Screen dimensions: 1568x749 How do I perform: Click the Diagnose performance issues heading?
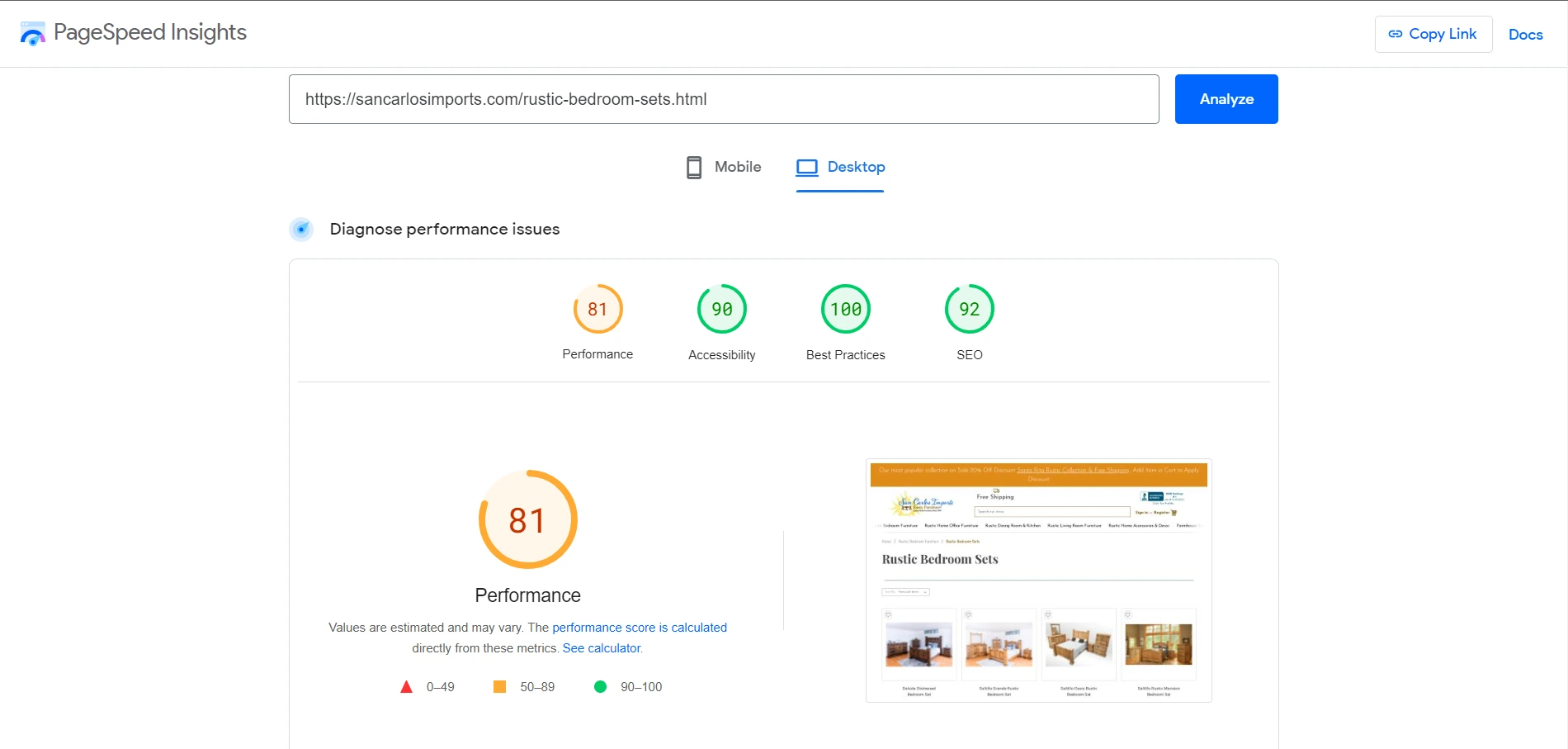[445, 229]
